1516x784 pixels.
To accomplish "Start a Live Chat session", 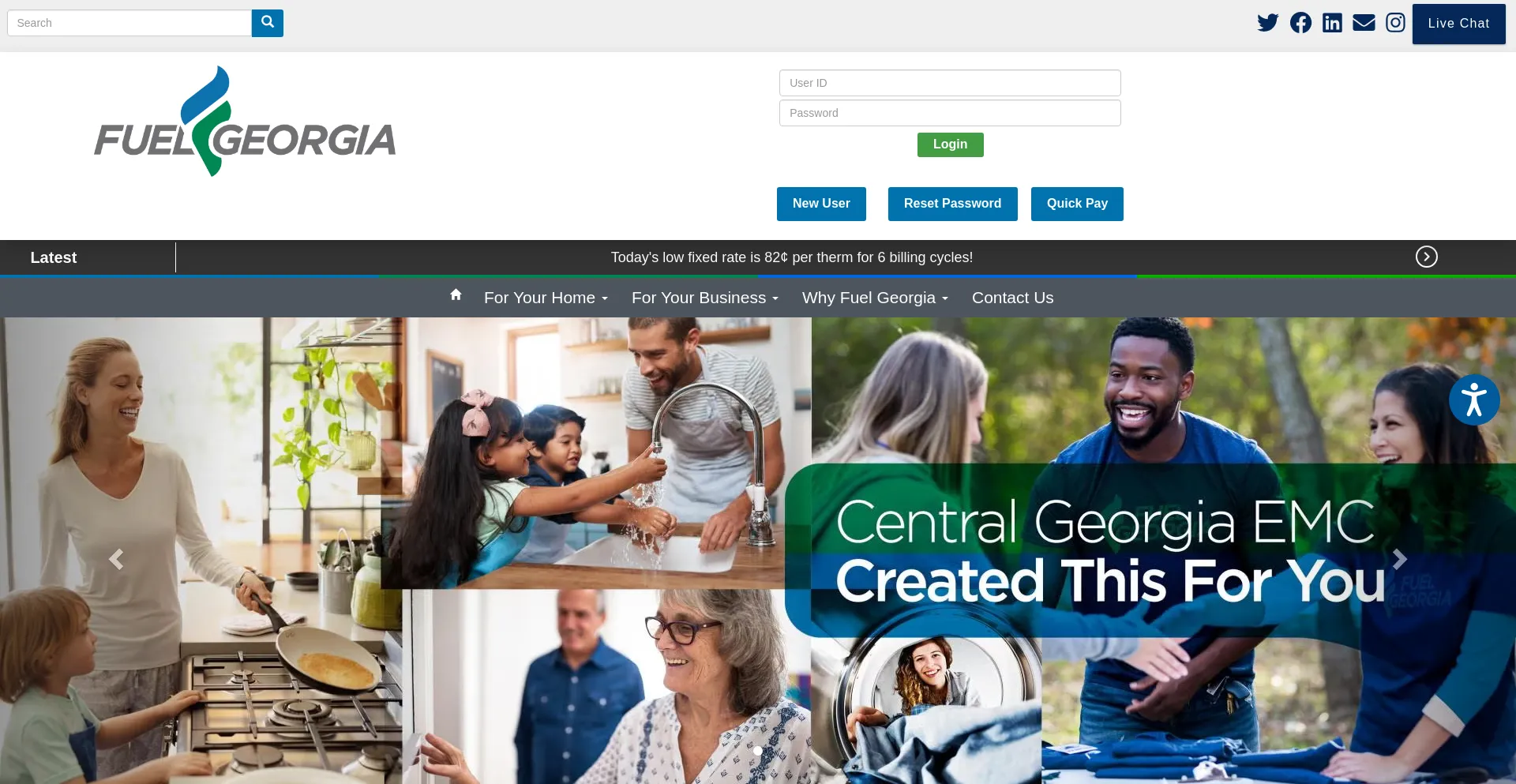I will coord(1458,24).
